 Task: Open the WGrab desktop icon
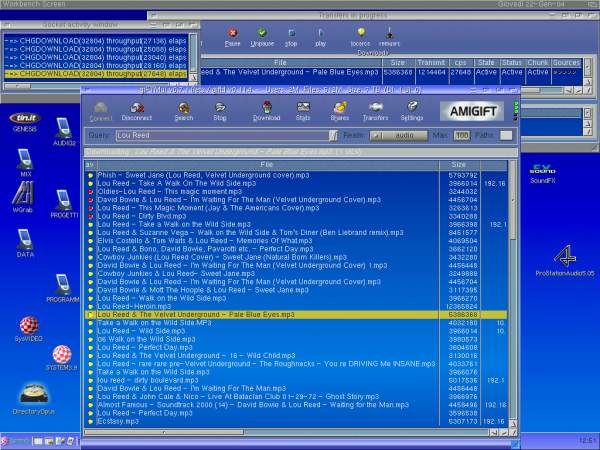(x=23, y=197)
